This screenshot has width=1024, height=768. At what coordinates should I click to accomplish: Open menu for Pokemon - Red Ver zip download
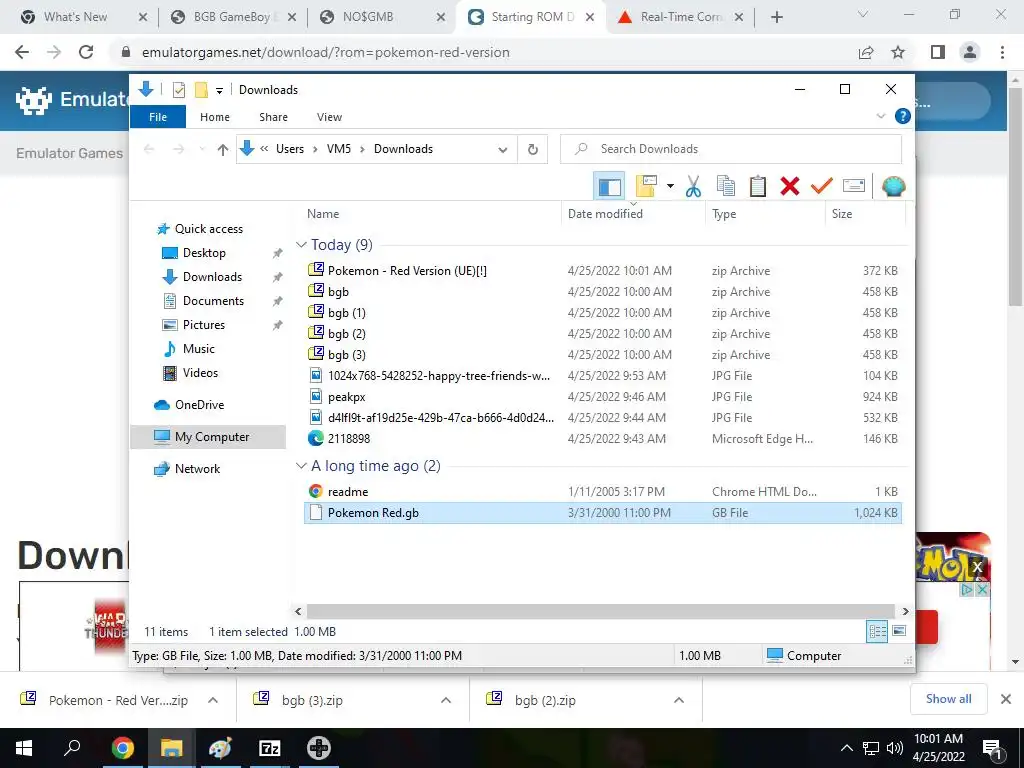click(213, 700)
